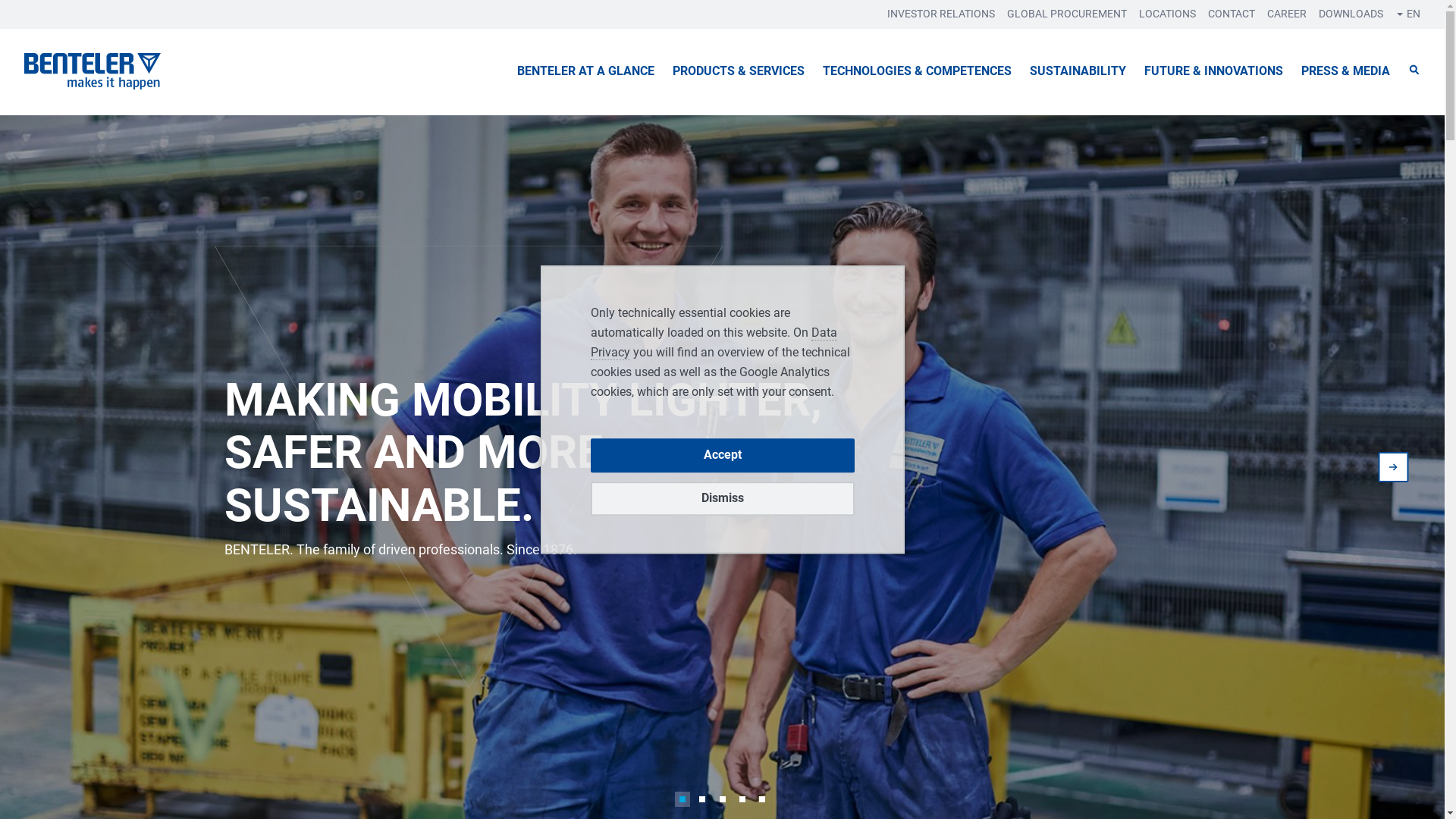Dismiss the cookie notice
Image resolution: width=1456 pixels, height=819 pixels.
(x=722, y=498)
